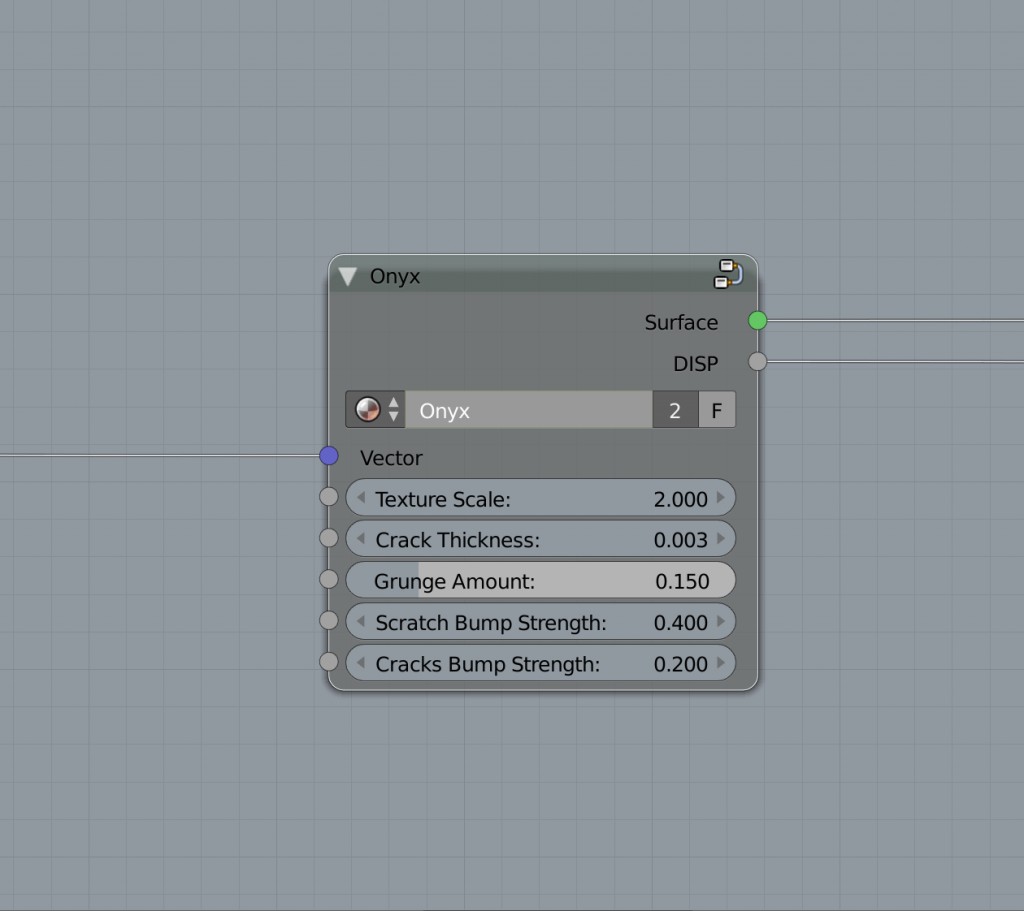Click the DISP output socket
The image size is (1024, 911).
click(757, 362)
